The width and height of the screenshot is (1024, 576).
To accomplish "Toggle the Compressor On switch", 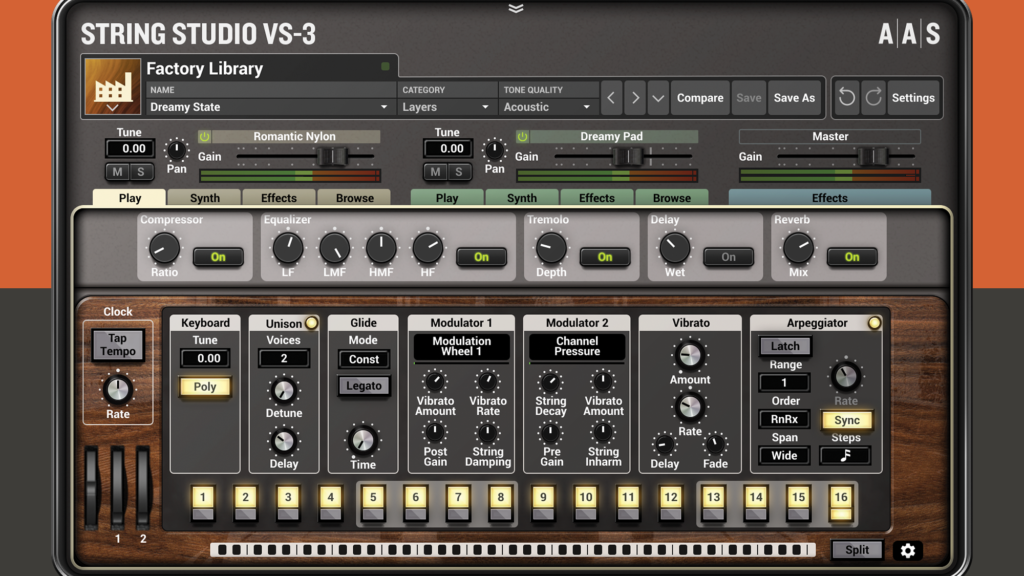I will [218, 257].
